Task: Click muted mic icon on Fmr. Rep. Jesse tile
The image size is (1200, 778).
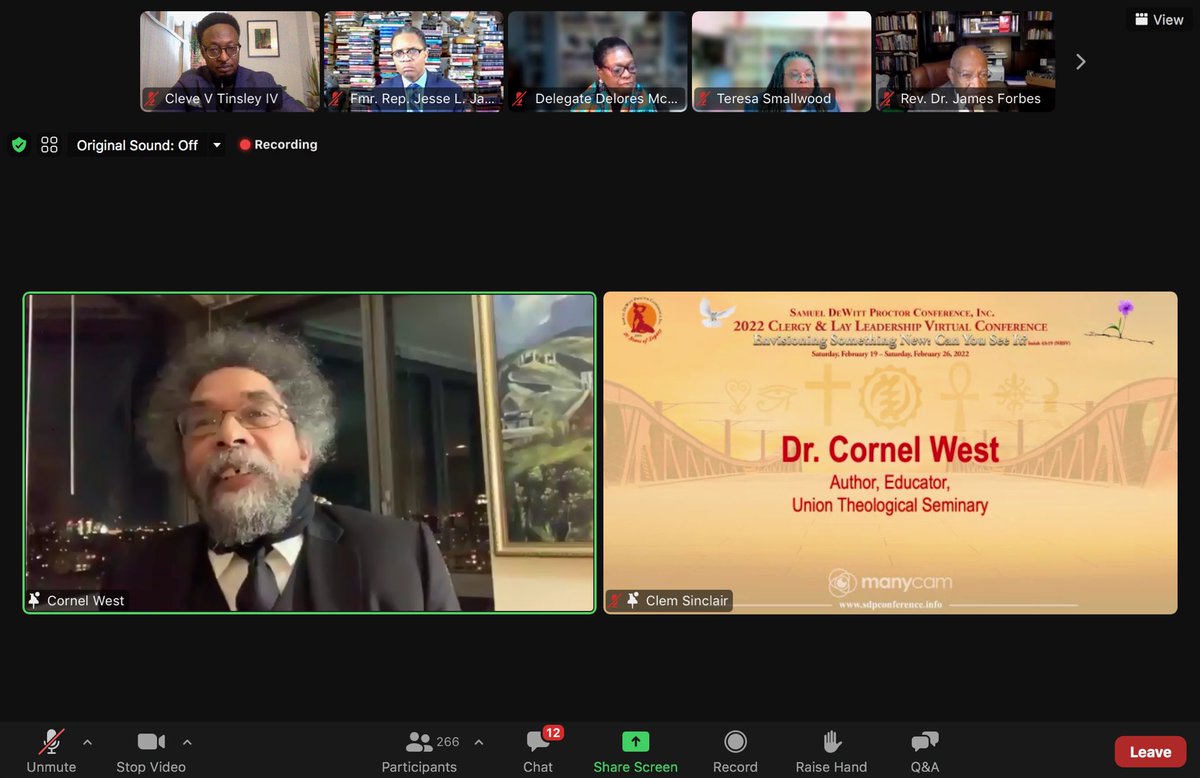Action: click(x=337, y=99)
